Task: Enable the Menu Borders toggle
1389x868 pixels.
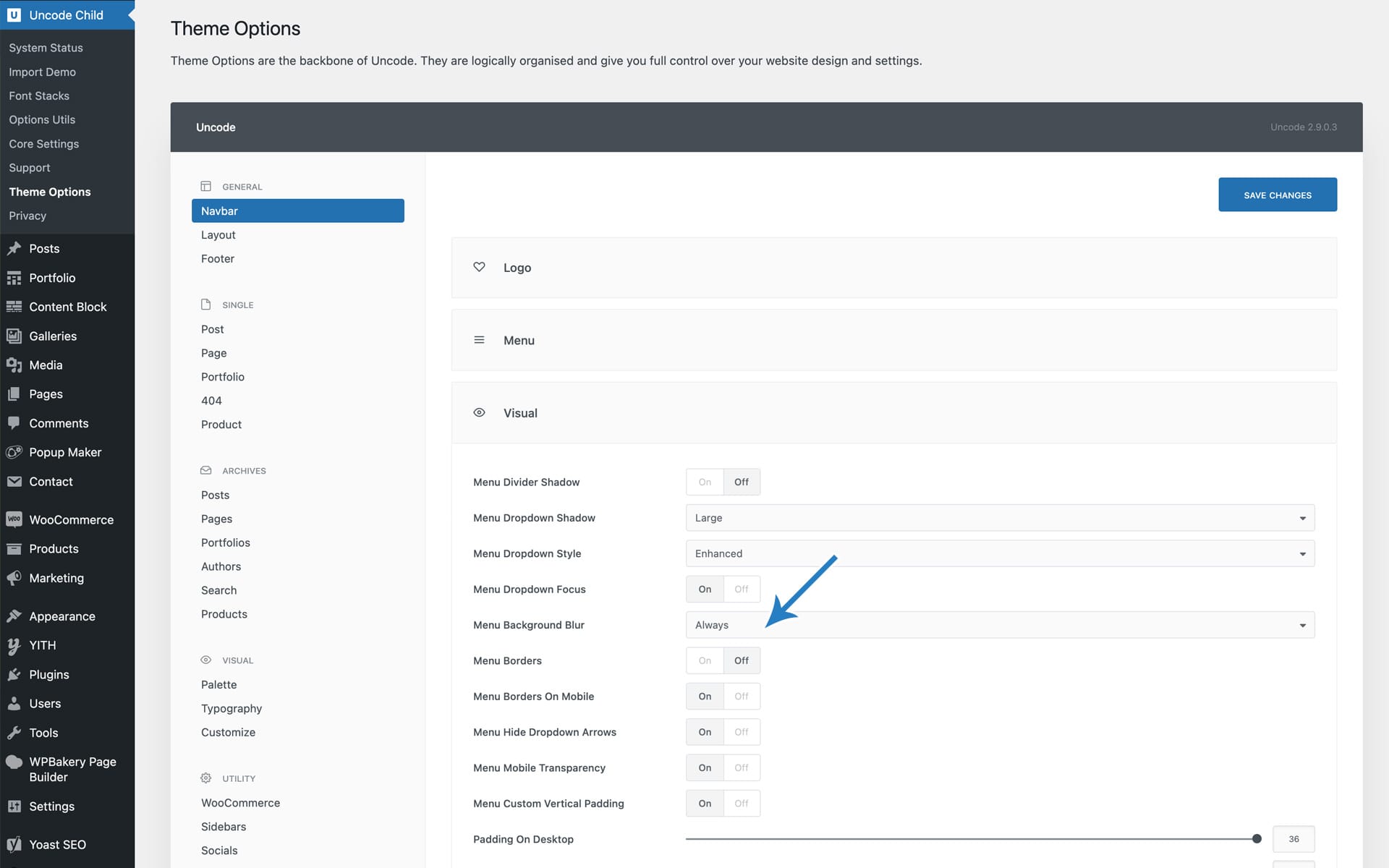Action: click(705, 660)
